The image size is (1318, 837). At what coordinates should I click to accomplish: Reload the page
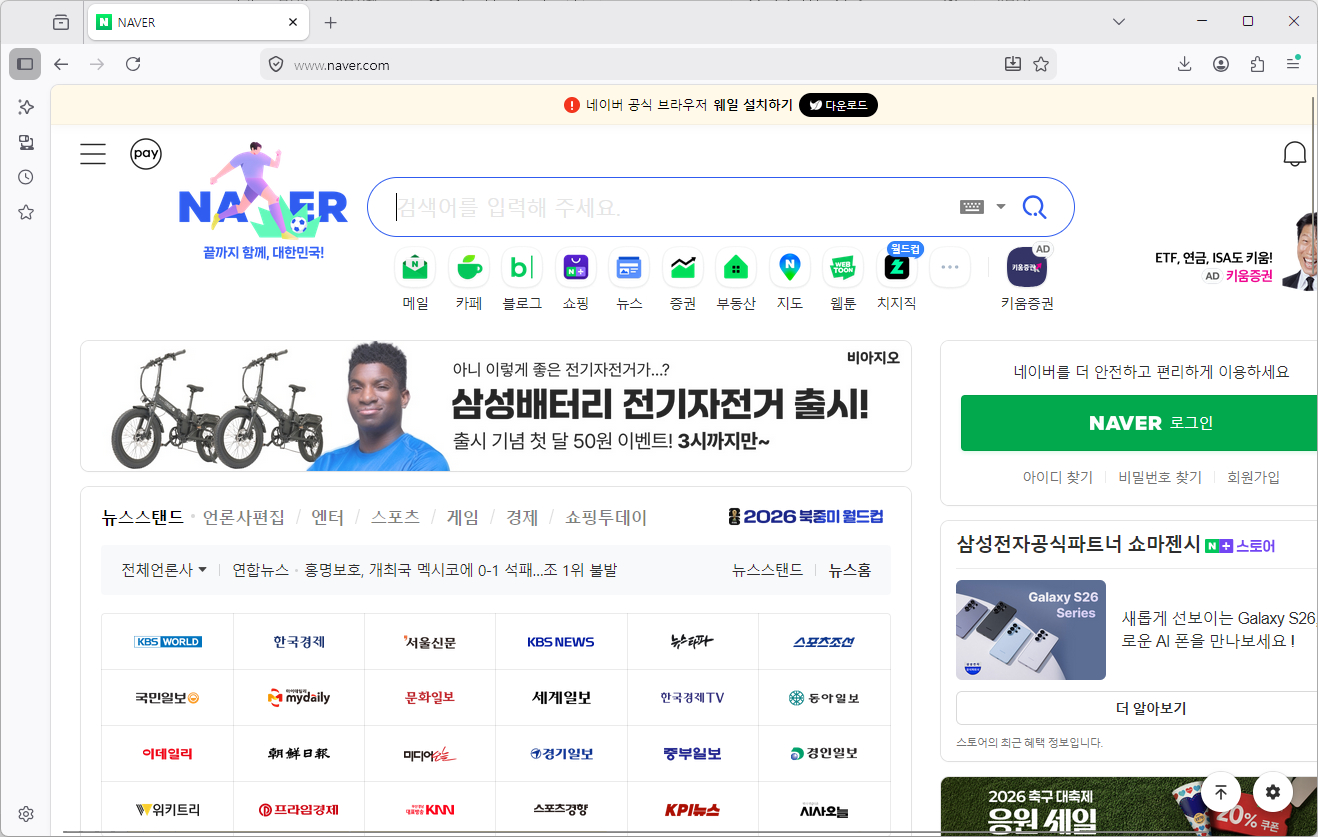133,64
